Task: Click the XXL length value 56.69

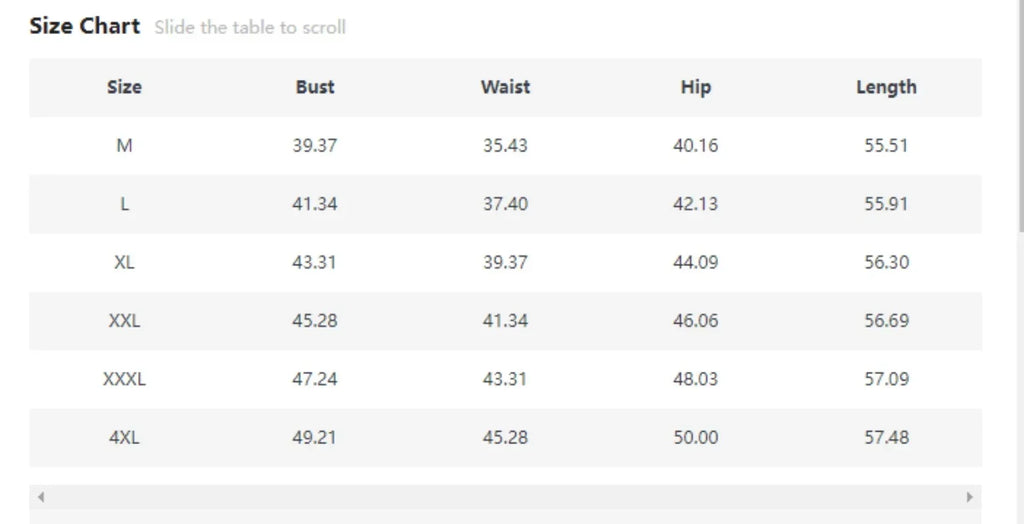Action: coord(886,321)
